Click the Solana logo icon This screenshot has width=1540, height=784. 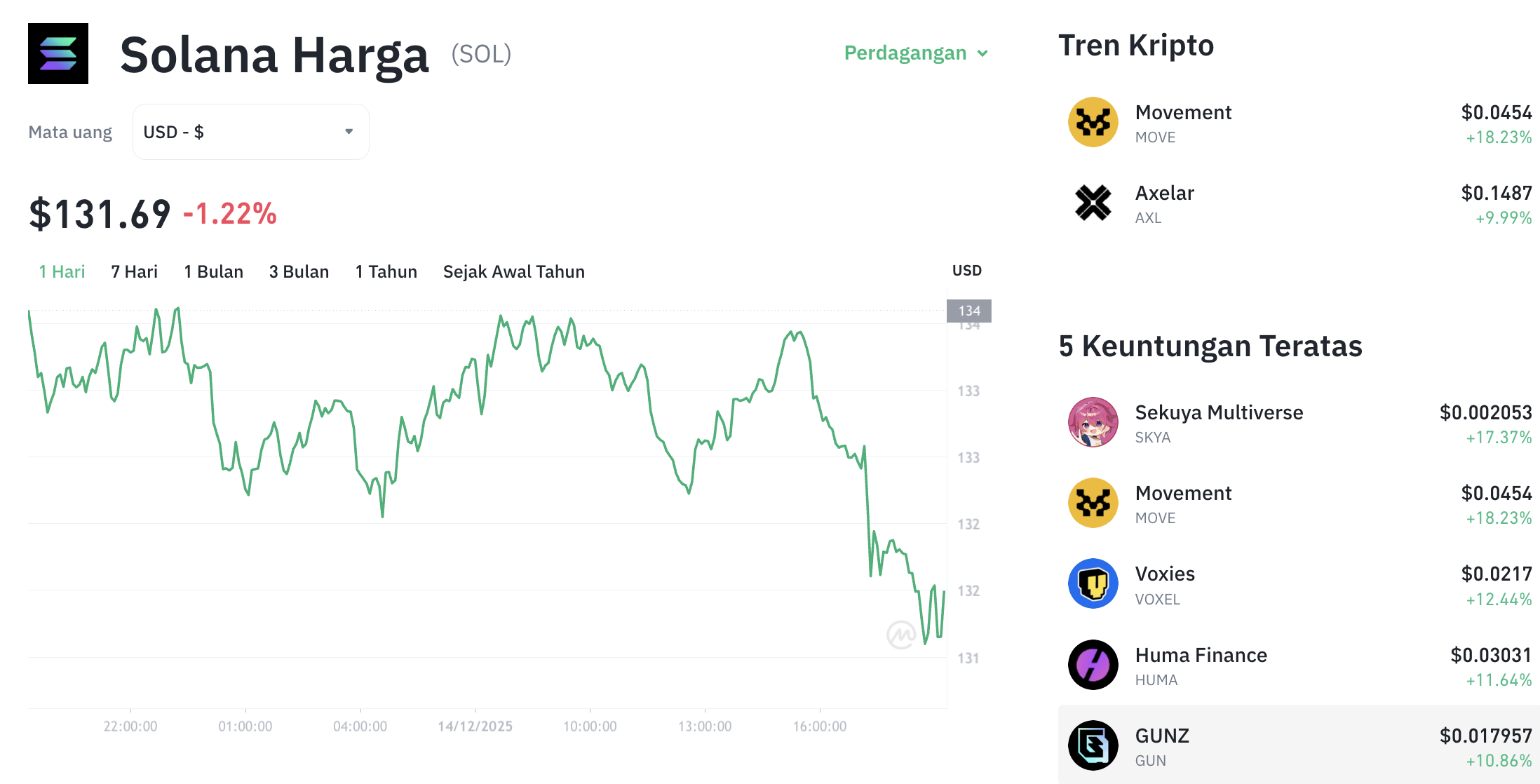pos(58,54)
